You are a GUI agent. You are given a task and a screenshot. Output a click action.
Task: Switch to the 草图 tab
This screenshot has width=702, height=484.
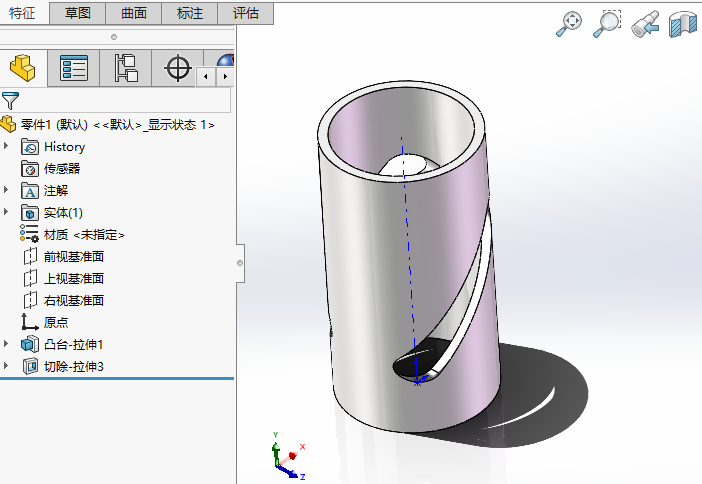pyautogui.click(x=78, y=13)
